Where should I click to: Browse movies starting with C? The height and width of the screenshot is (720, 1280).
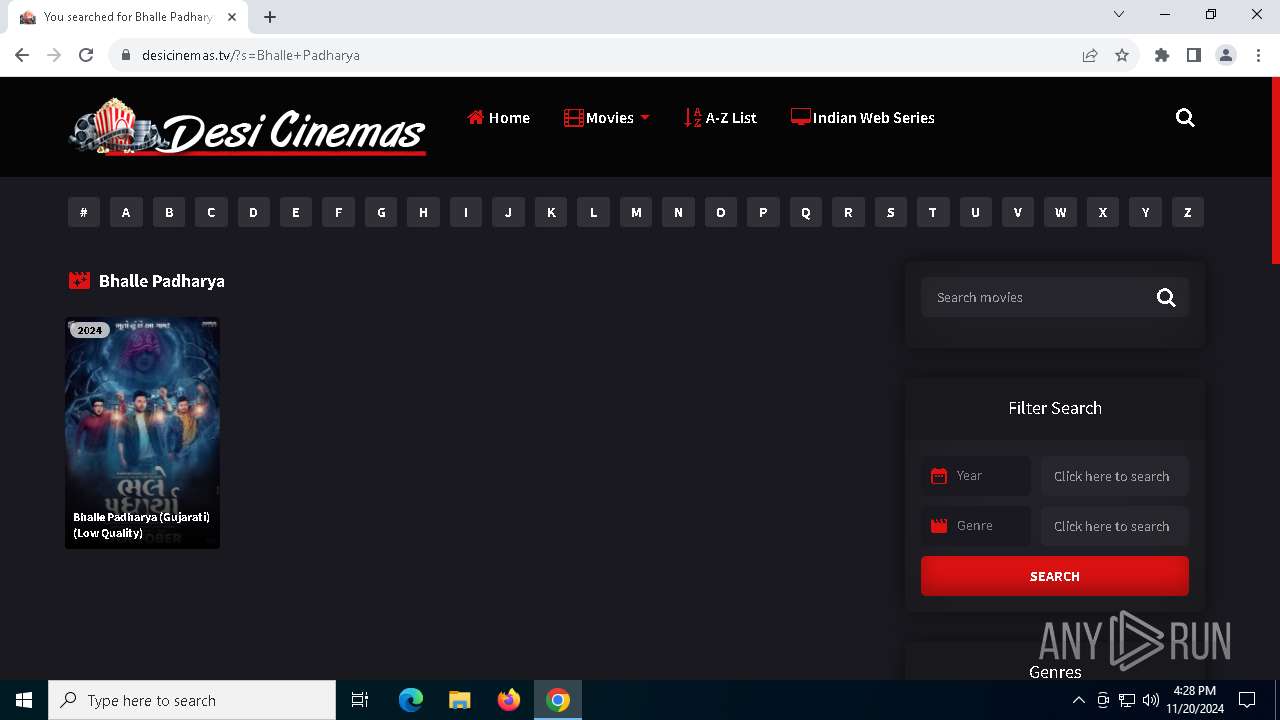pos(211,212)
